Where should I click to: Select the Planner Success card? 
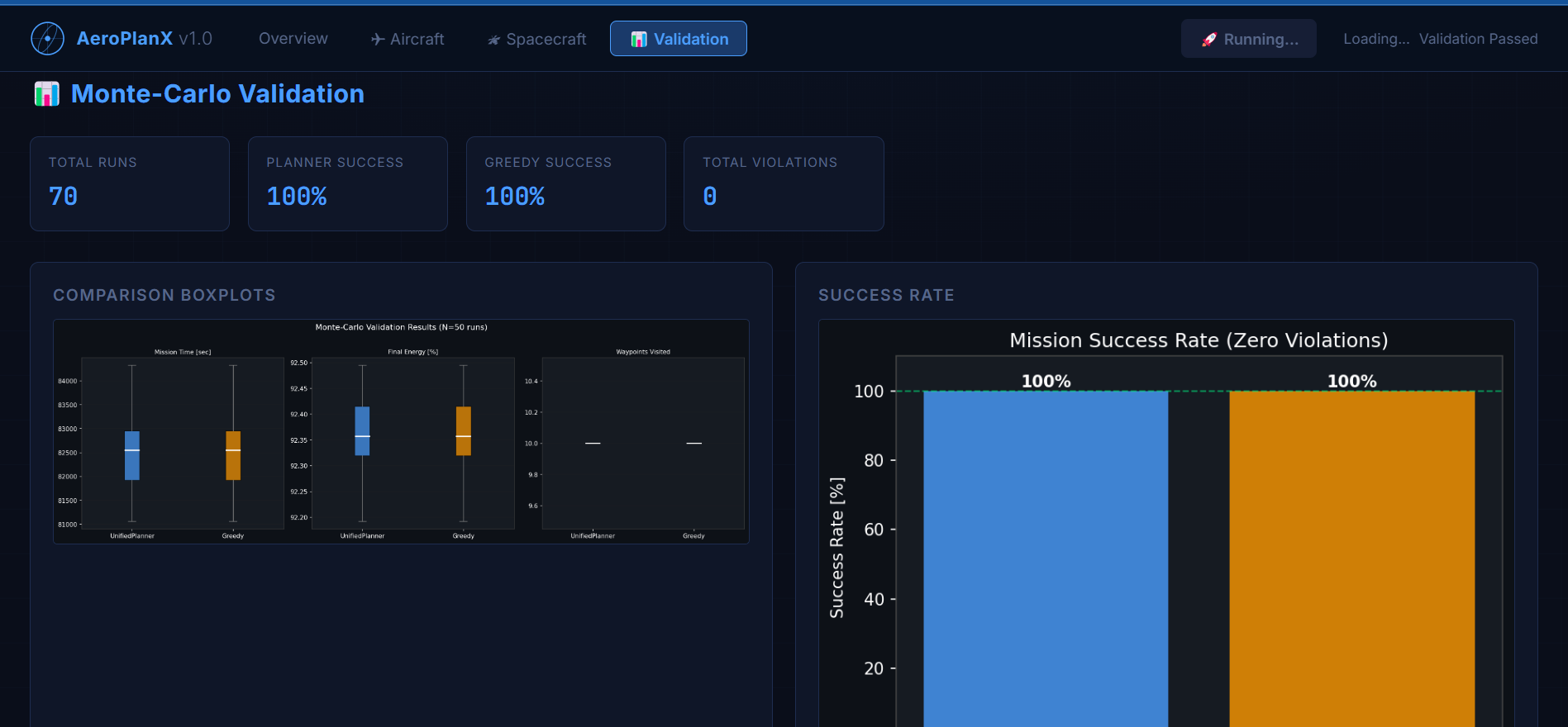[348, 183]
